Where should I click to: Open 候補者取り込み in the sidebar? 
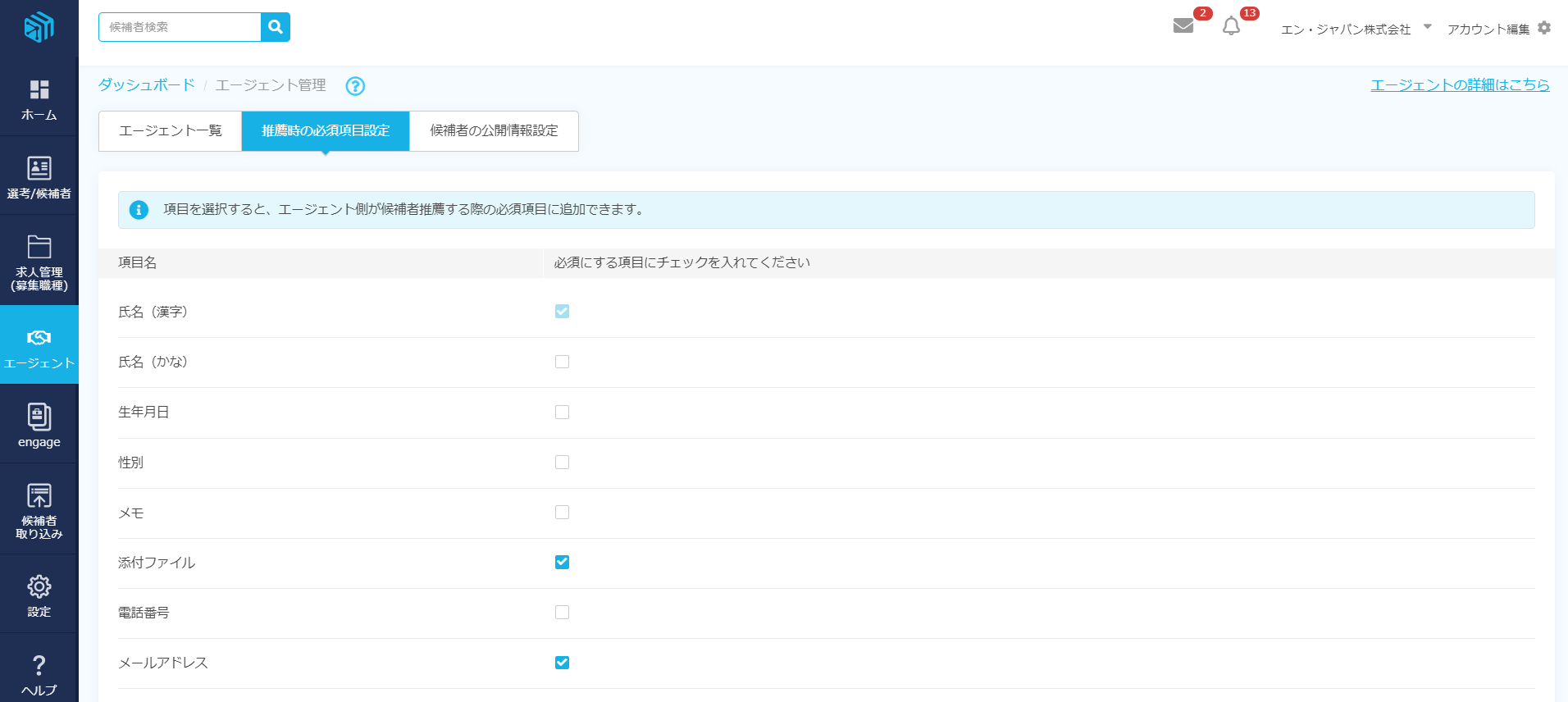39,510
